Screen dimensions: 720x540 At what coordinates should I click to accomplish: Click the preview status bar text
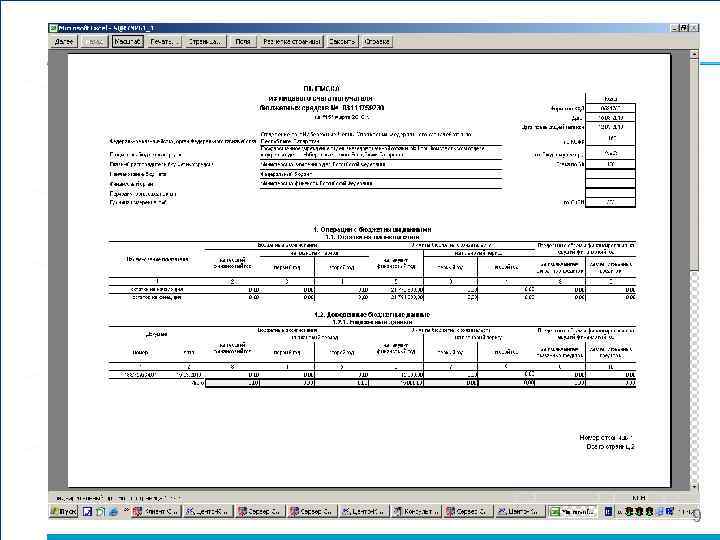click(118, 498)
